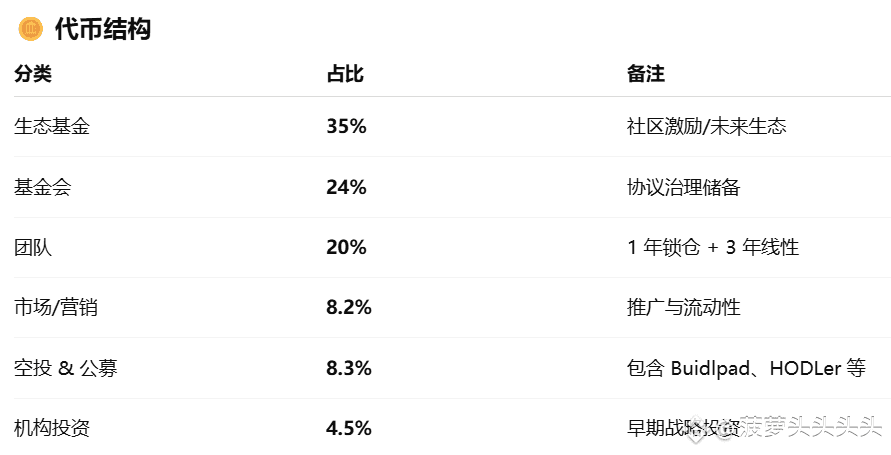Select the 团队 row label
This screenshot has height=455, width=891.
[x=33, y=247]
